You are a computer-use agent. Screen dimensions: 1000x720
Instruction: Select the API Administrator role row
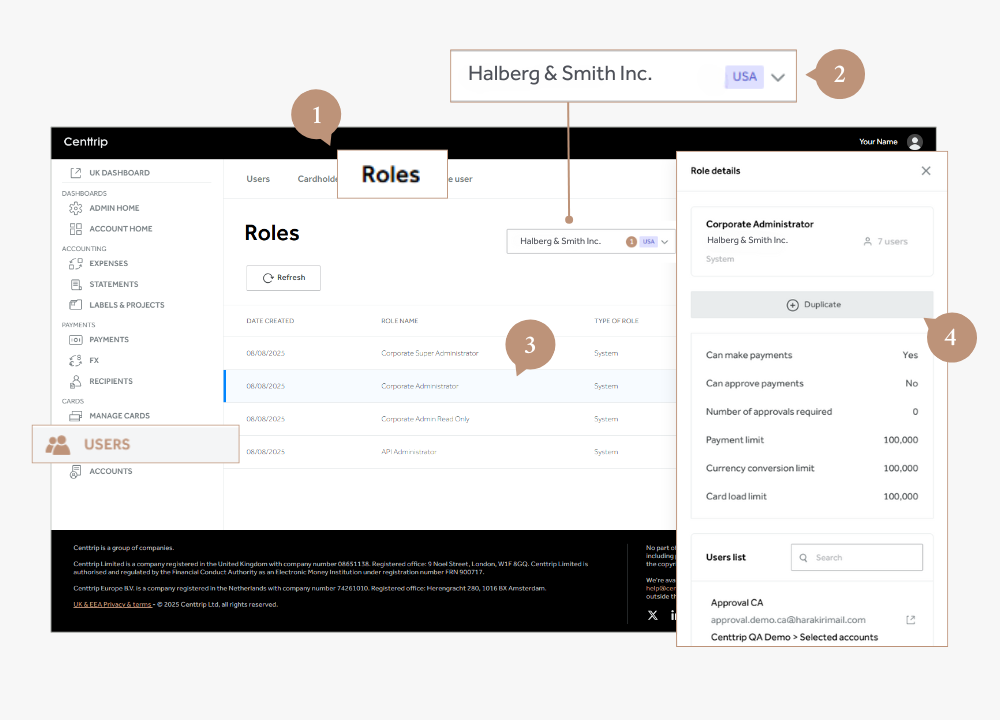click(450, 452)
